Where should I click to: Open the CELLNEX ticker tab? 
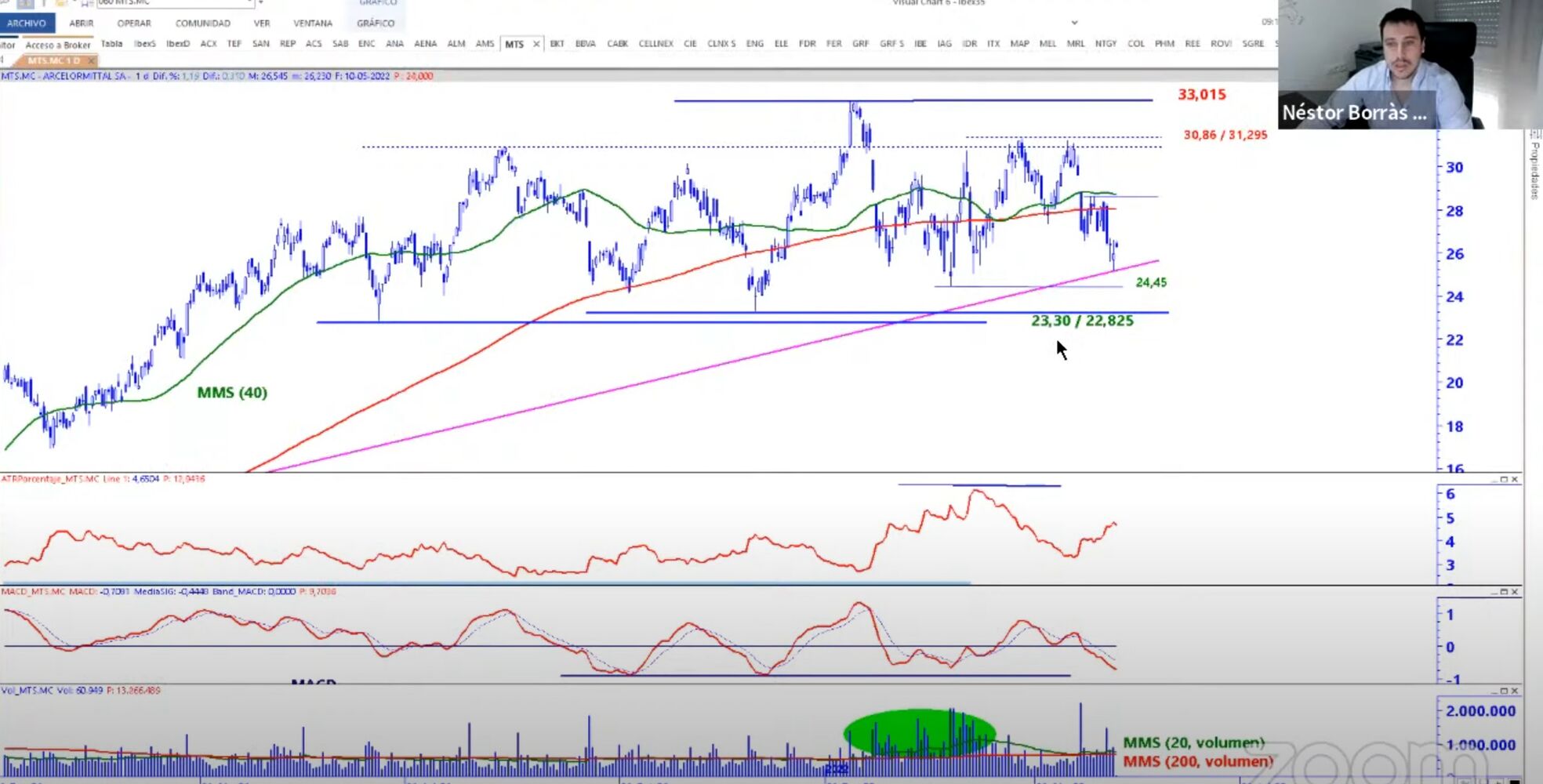(656, 44)
